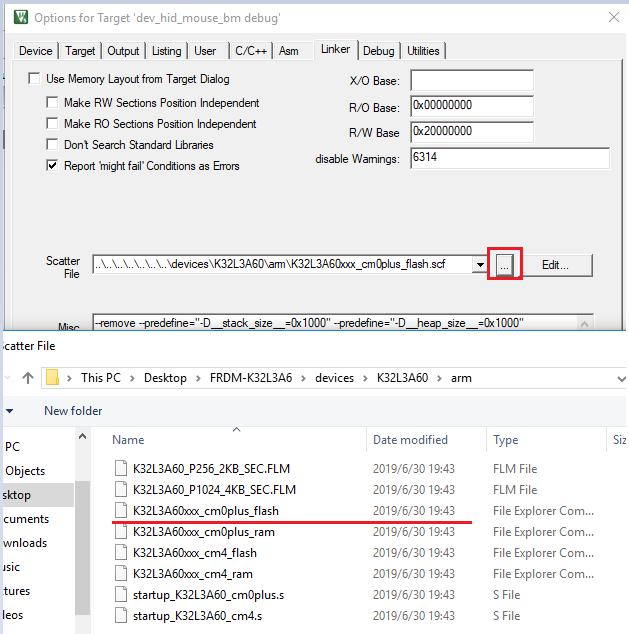Check Don't Search Standard Libraries
This screenshot has height=634, width=629.
click(x=53, y=145)
